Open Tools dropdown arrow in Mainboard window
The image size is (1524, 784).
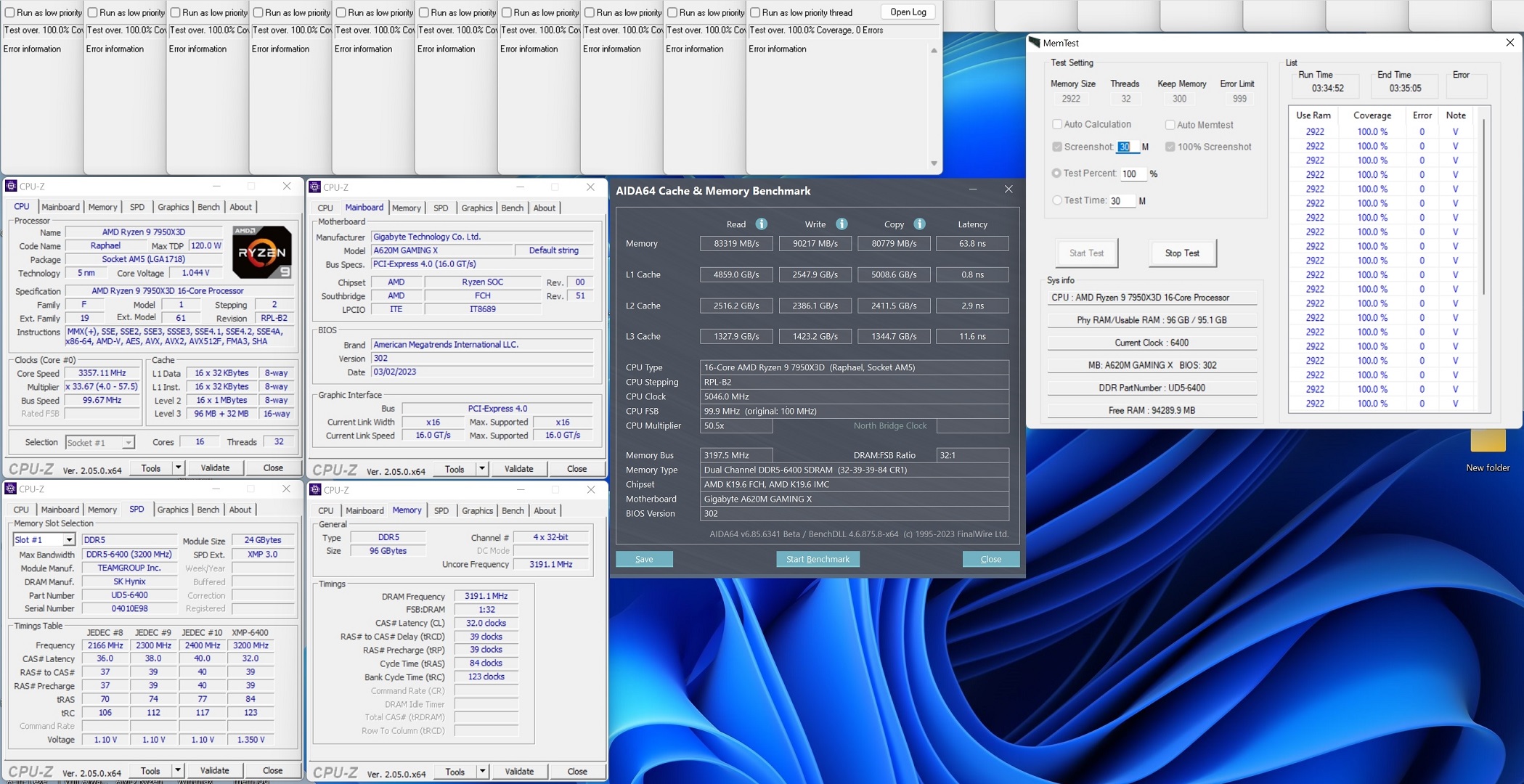(x=481, y=469)
